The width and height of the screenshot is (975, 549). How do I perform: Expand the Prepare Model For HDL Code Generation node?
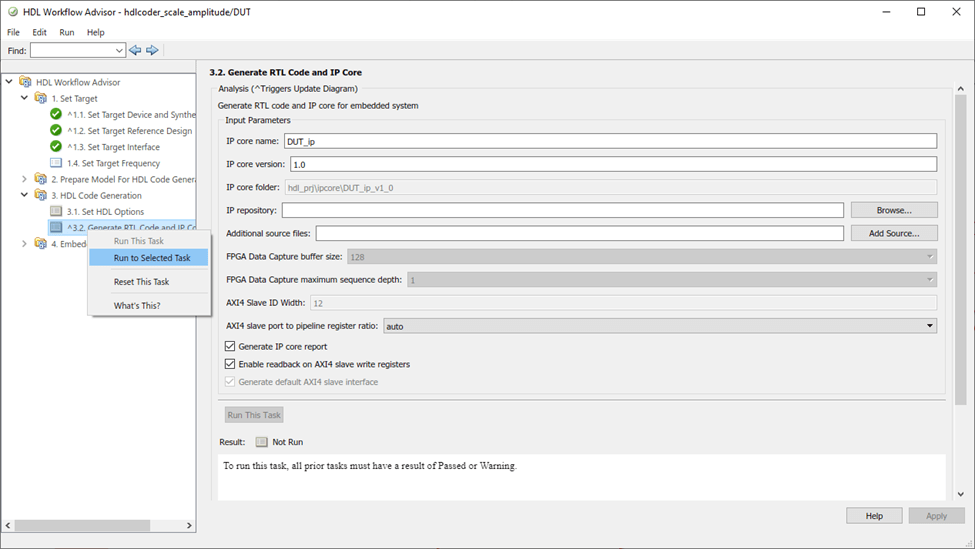click(26, 179)
